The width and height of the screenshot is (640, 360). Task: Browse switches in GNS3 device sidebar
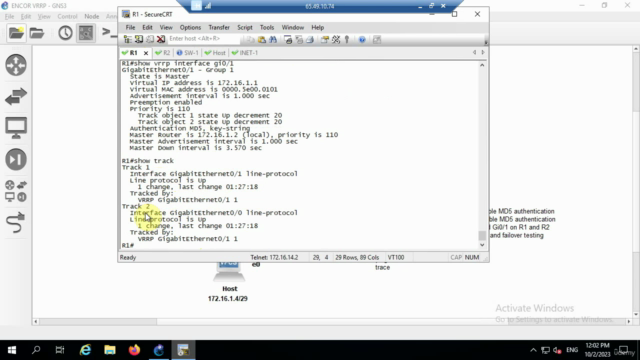point(16,97)
